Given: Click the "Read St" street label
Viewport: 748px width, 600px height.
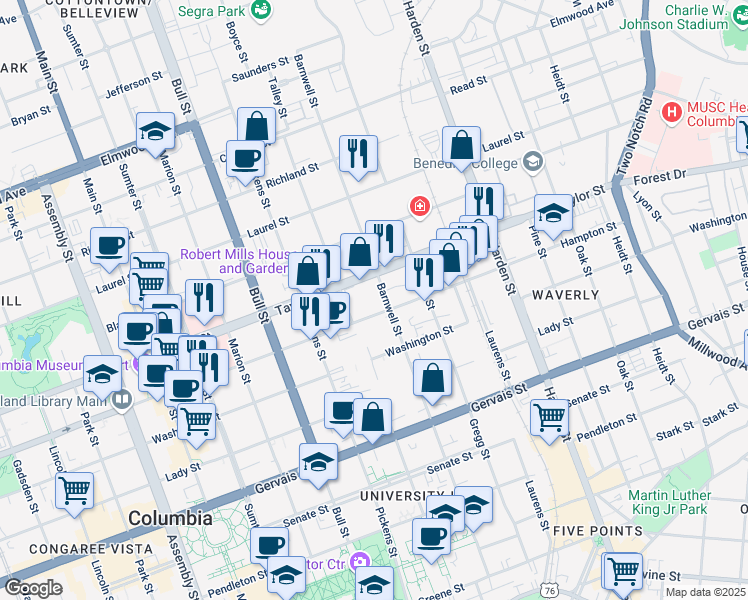Looking at the screenshot, I should pos(468,85).
